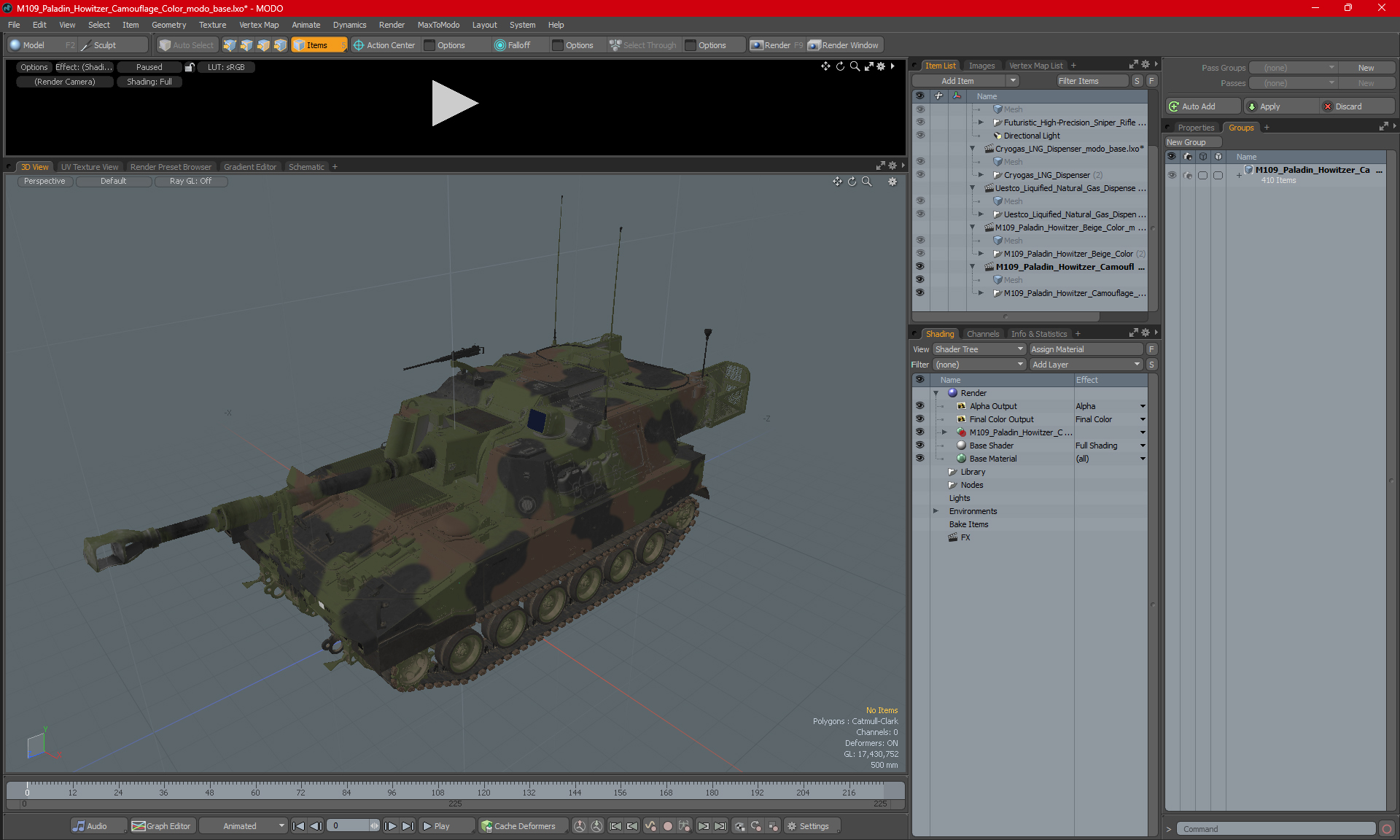Go to first frame
The height and width of the screenshot is (840, 1400).
click(298, 826)
